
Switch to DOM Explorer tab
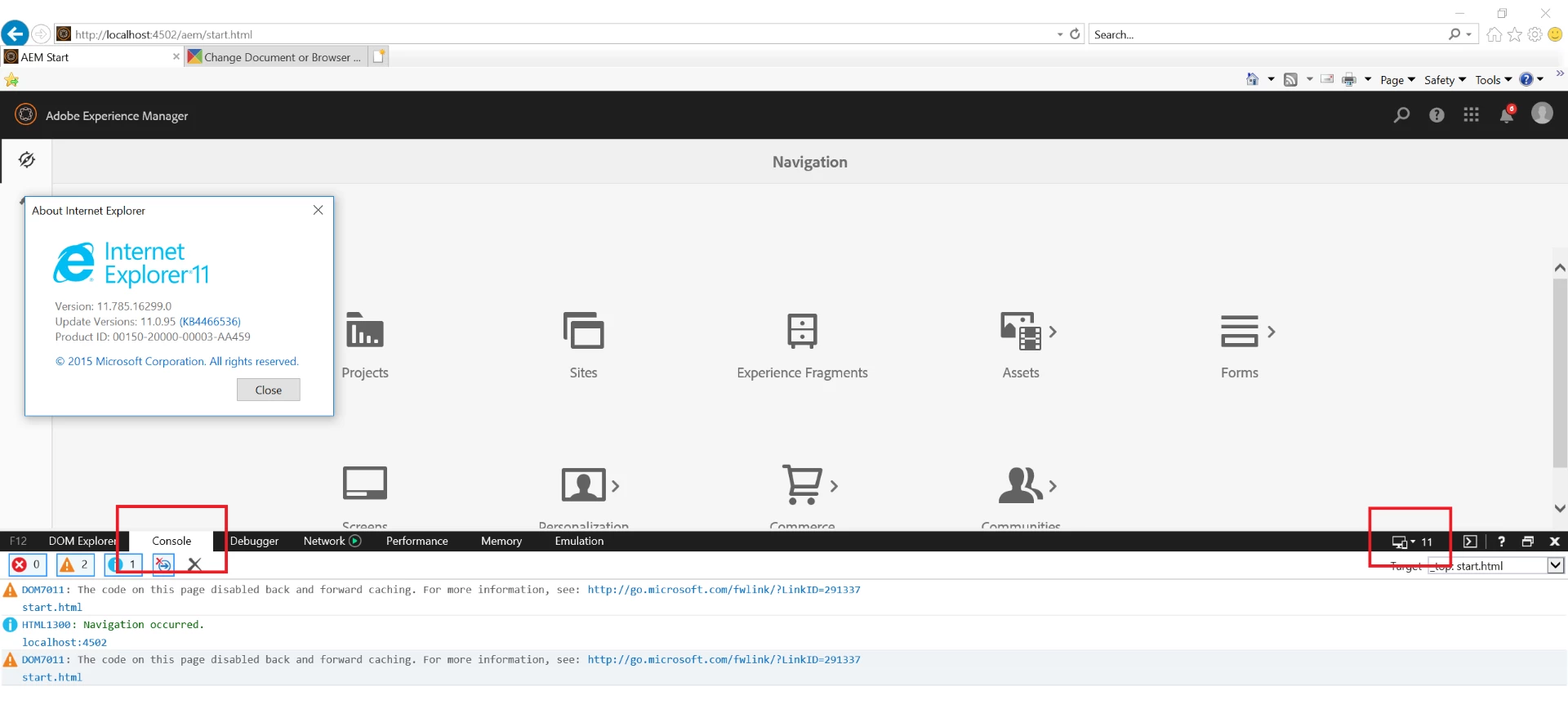click(x=82, y=541)
